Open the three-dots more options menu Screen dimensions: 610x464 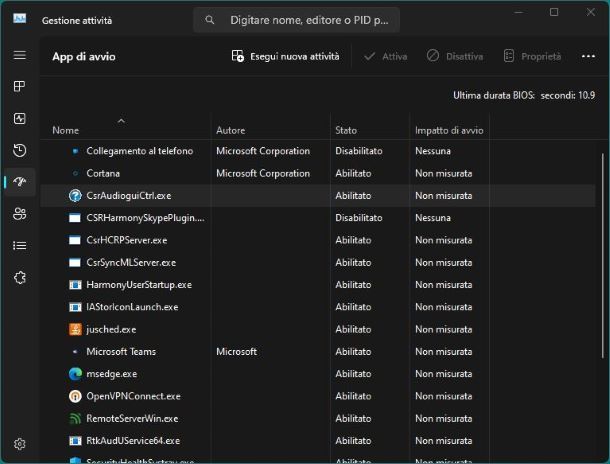click(x=588, y=56)
